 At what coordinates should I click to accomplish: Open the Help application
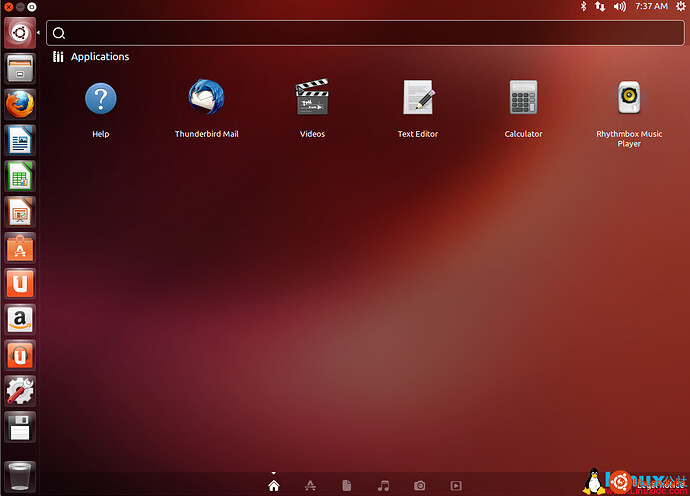[100, 99]
